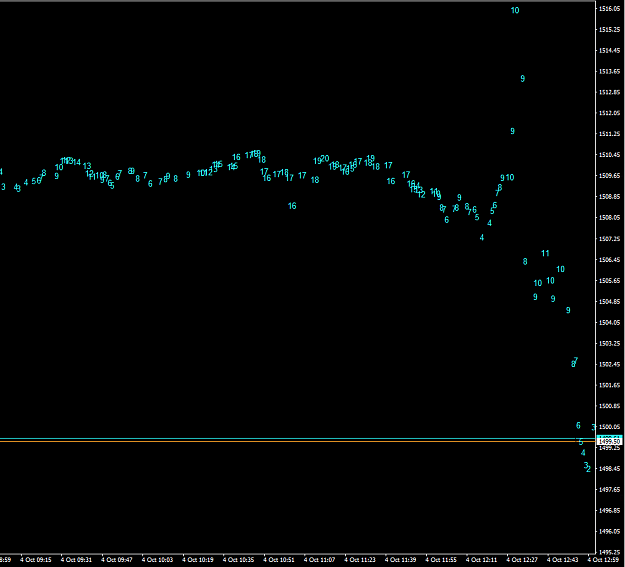Screen dimensions: 625x567
Task: Click the 1508.05 price axis label
Action: coord(609,218)
